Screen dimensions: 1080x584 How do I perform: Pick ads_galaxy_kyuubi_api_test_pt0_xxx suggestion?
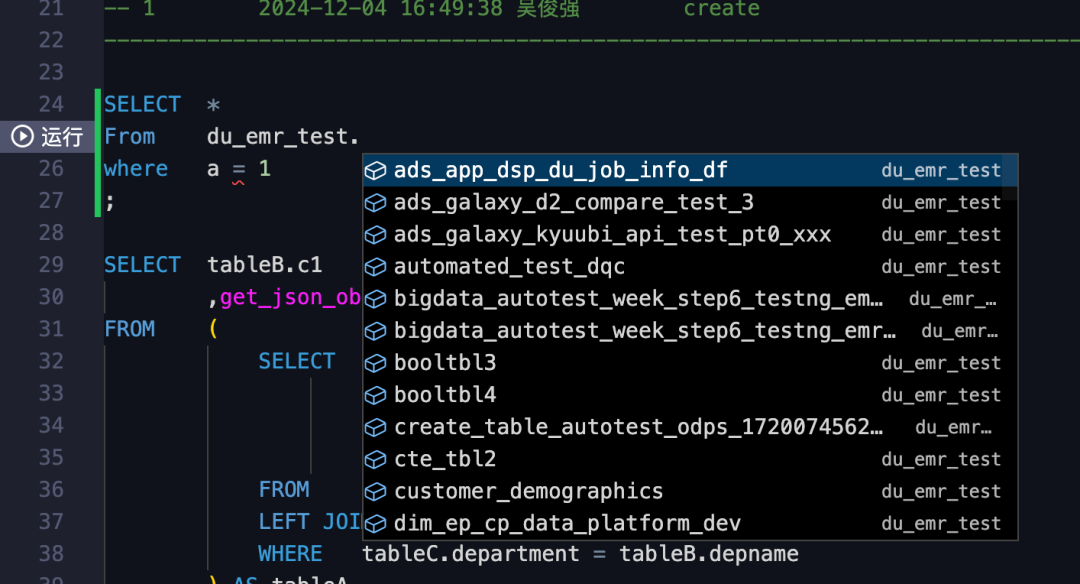(612, 235)
